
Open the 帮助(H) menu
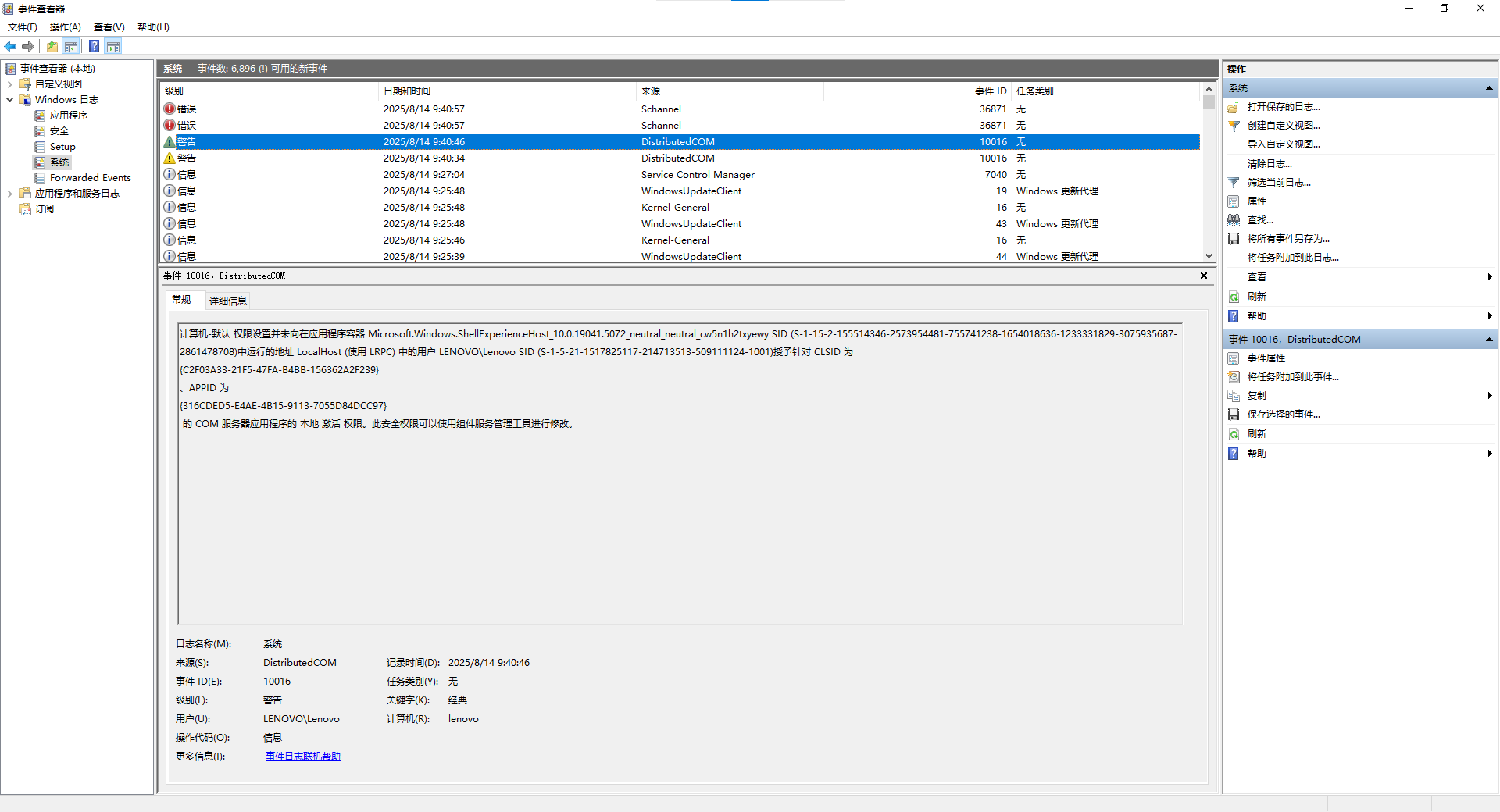(153, 27)
